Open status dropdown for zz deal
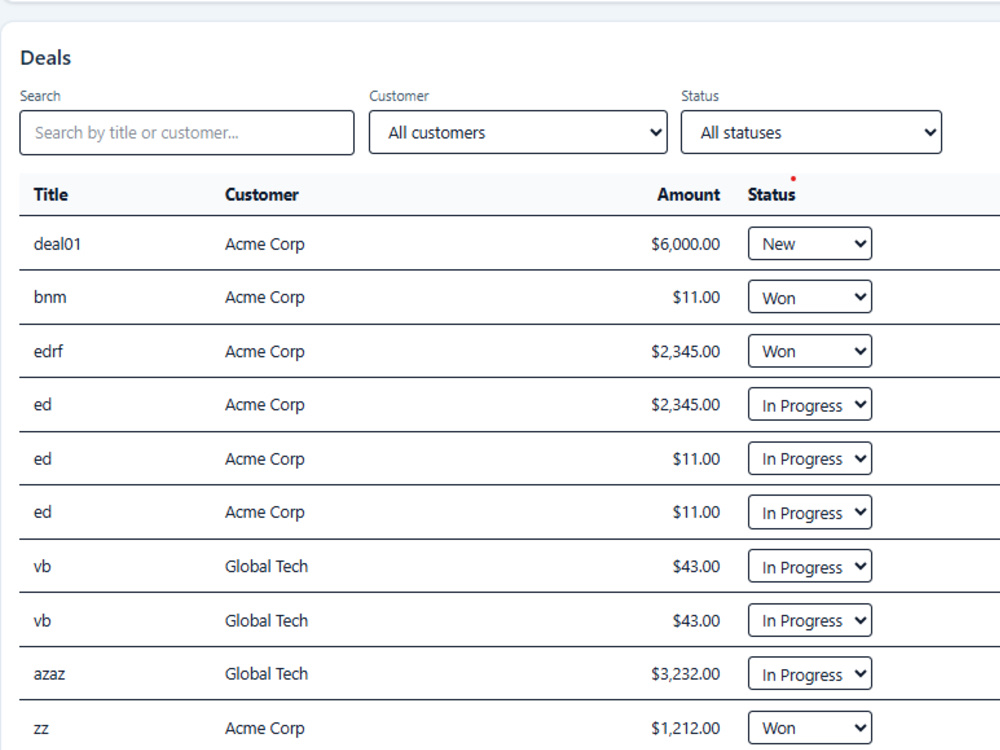The image size is (1000, 750). click(810, 728)
